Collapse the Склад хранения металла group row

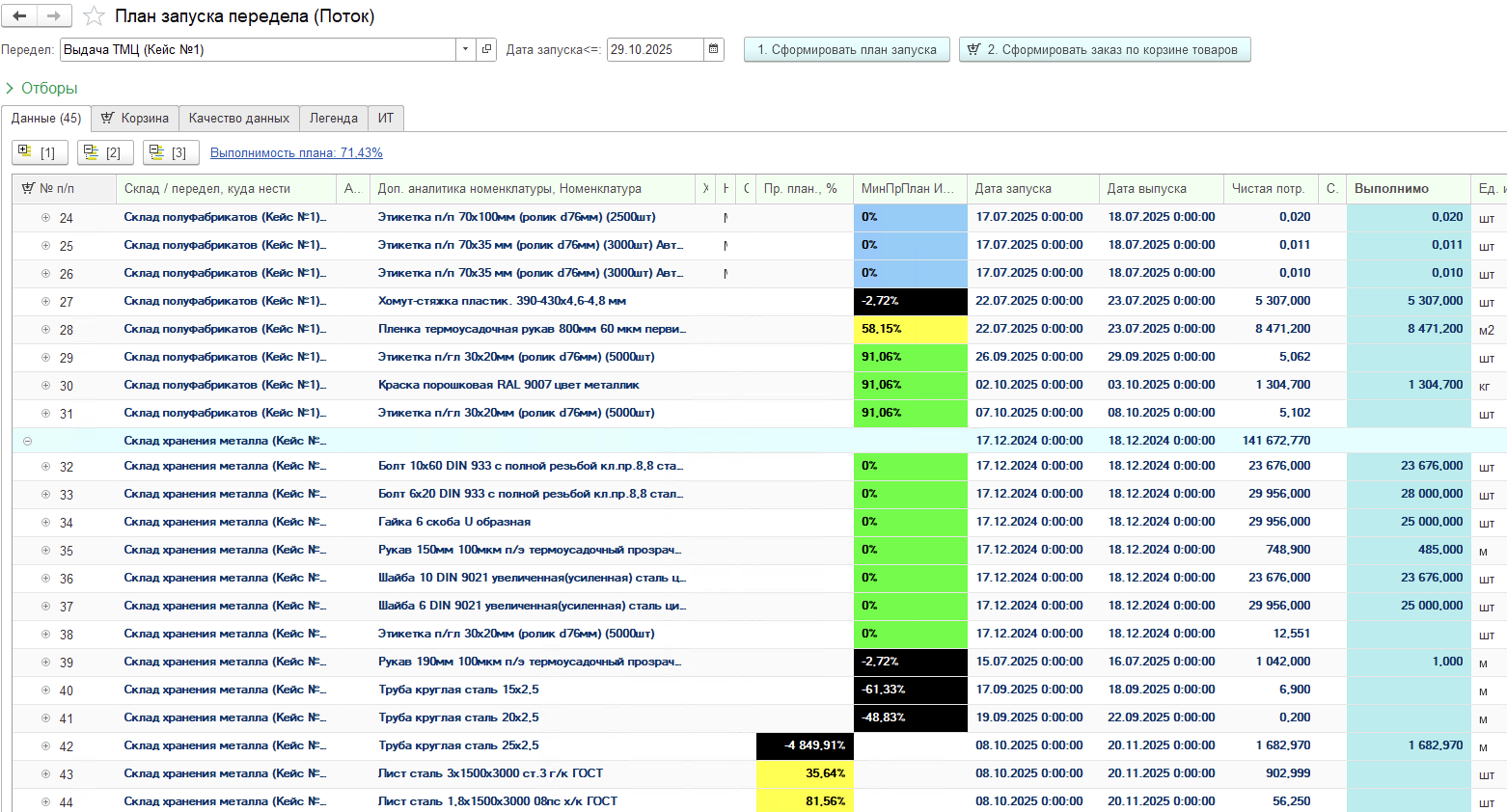coord(27,441)
